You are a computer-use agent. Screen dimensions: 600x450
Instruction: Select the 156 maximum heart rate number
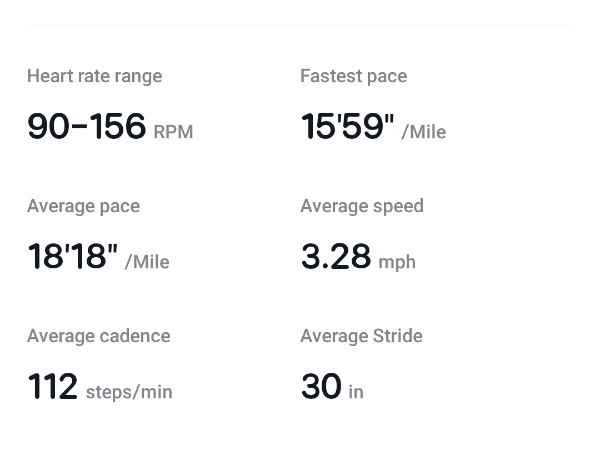pyautogui.click(x=118, y=127)
